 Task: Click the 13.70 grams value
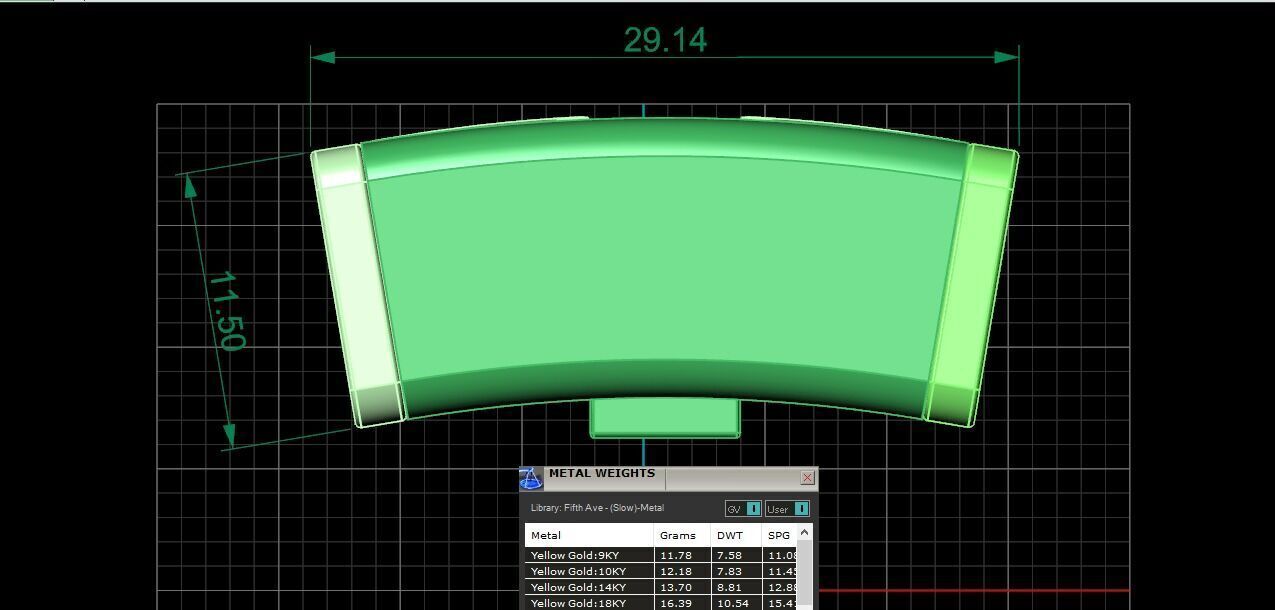676,587
